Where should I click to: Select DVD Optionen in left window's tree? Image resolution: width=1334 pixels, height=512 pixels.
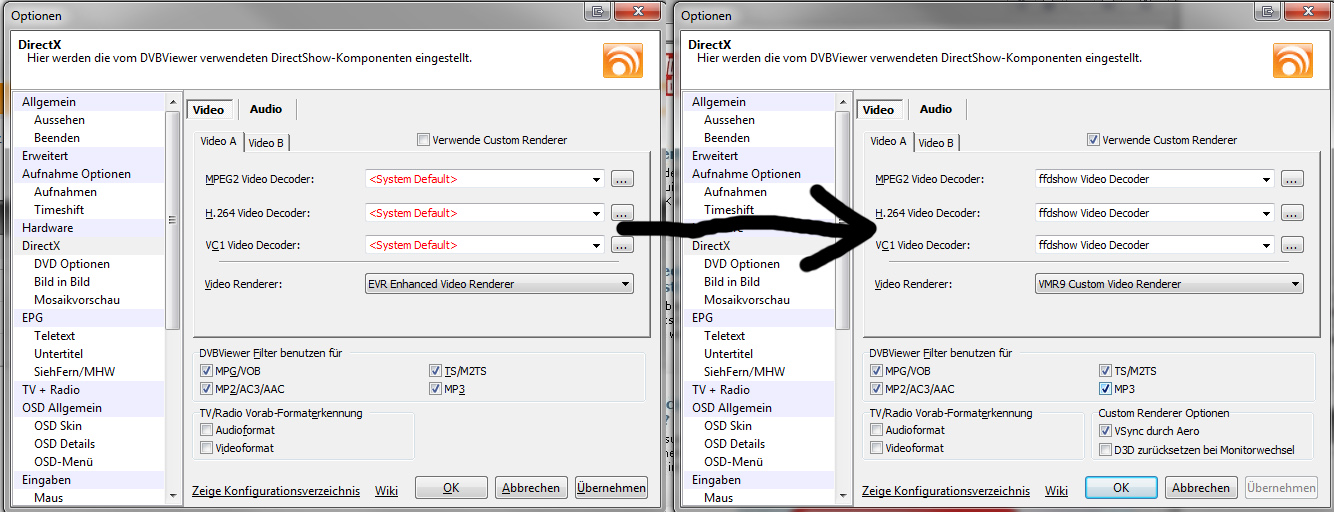pos(72,264)
